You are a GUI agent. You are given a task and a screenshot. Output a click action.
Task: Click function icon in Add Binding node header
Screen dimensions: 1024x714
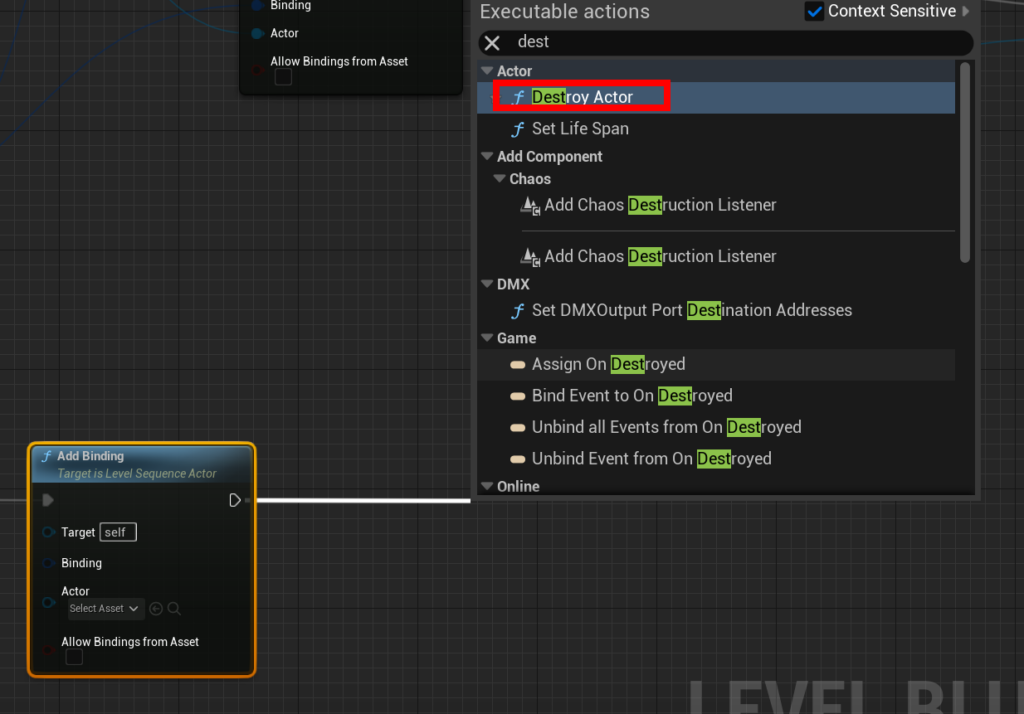(x=46, y=456)
